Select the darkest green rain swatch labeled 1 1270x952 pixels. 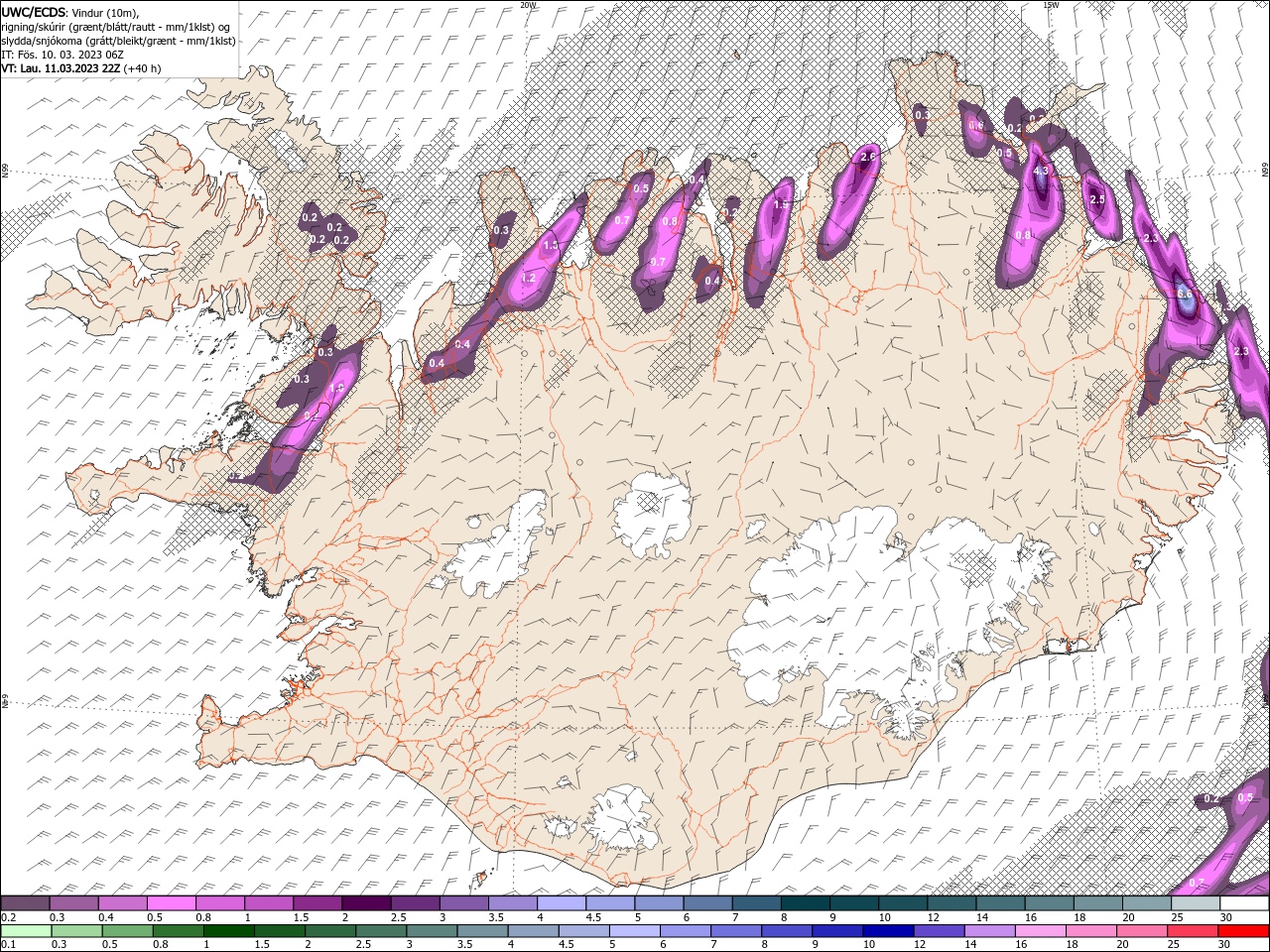[228, 931]
